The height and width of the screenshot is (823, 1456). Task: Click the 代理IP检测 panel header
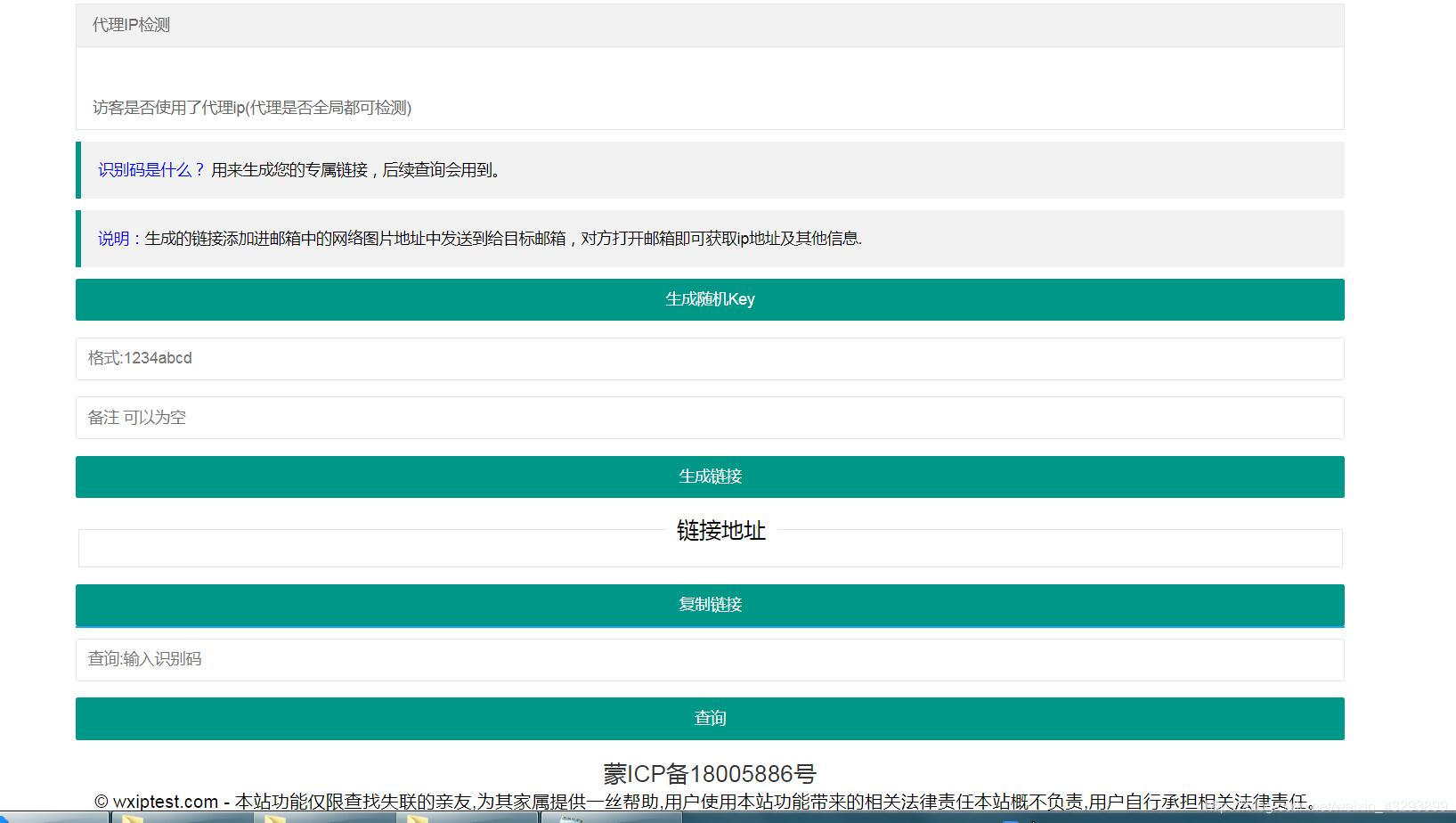[x=132, y=25]
